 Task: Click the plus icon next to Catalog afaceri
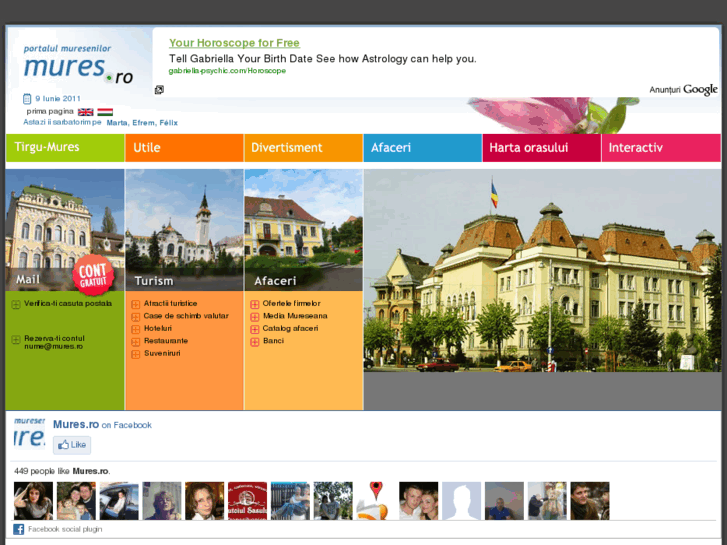[x=255, y=329]
